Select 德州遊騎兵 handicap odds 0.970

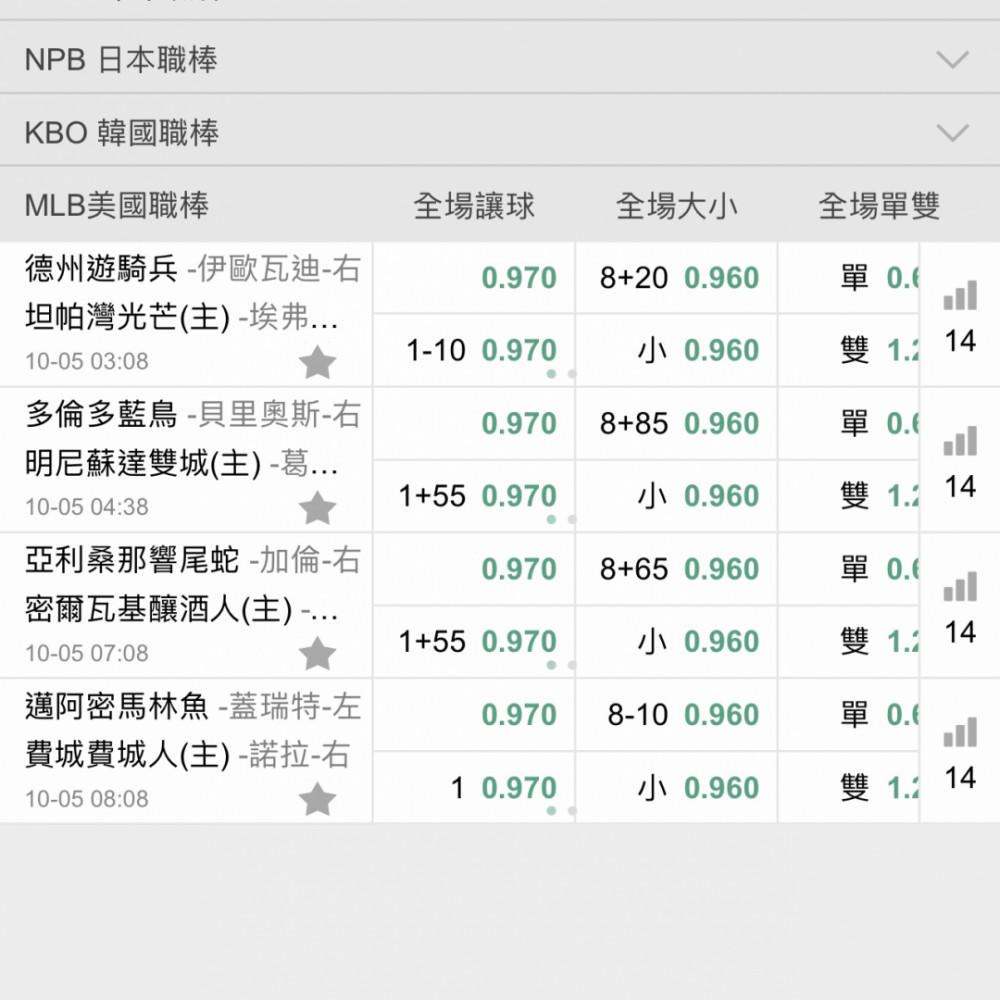pos(474,277)
